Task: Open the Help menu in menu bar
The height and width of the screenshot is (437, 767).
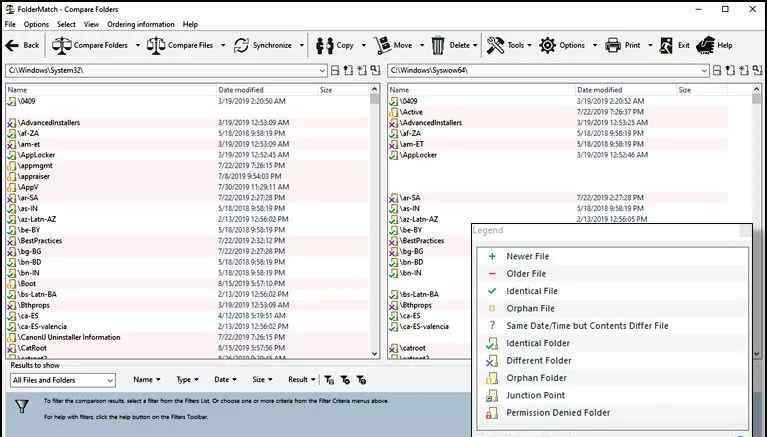Action: [x=190, y=24]
